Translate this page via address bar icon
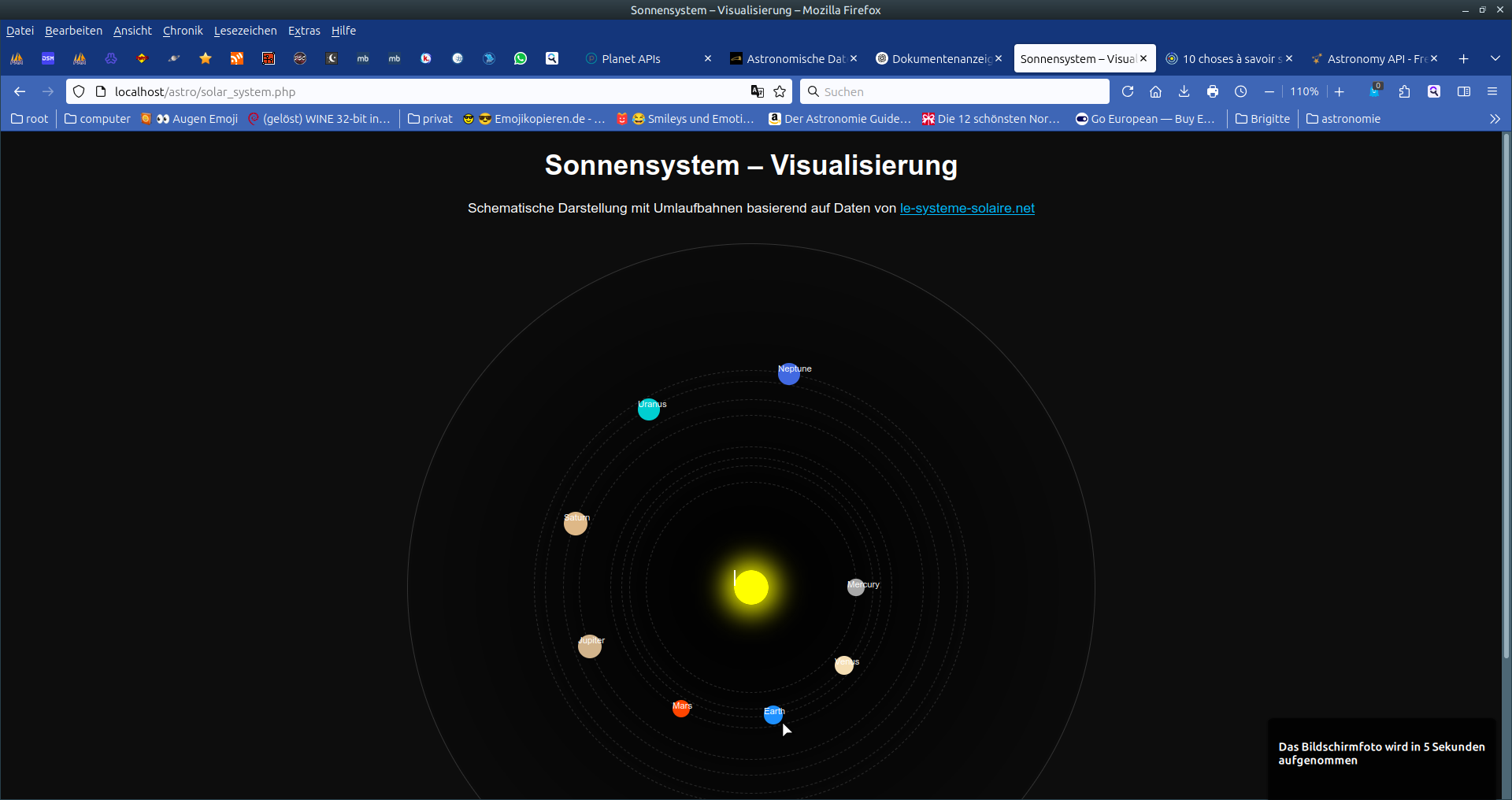The width and height of the screenshot is (1512, 800). [758, 91]
